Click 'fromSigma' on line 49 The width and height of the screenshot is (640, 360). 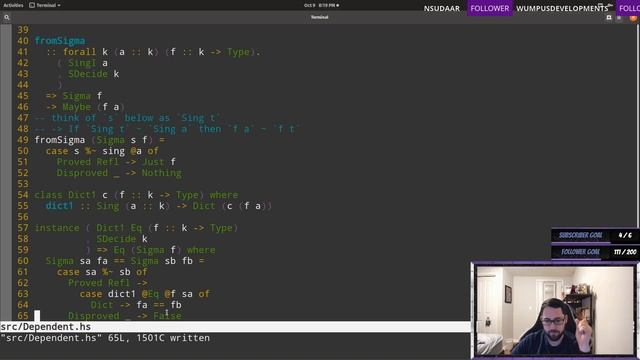pos(60,140)
